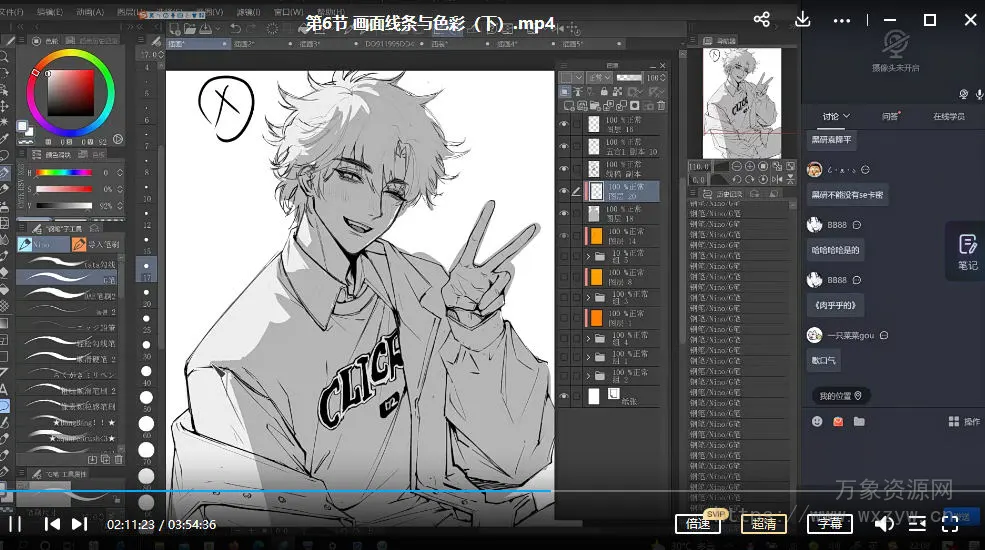Enter fullscreen video mode
Viewport: 985px width, 550px height.
click(x=951, y=522)
